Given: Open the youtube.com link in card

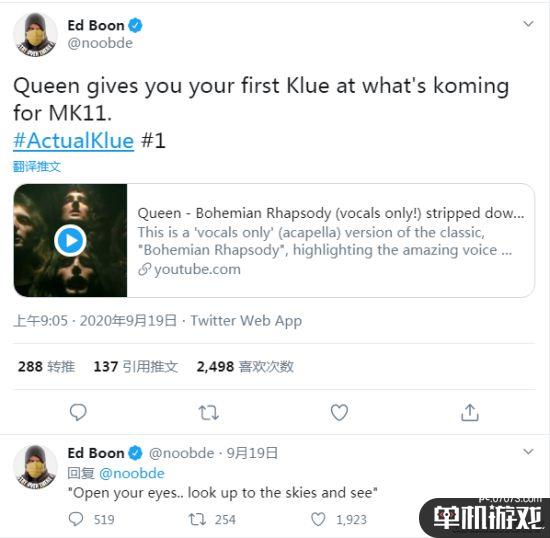Looking at the screenshot, I should point(189,269).
